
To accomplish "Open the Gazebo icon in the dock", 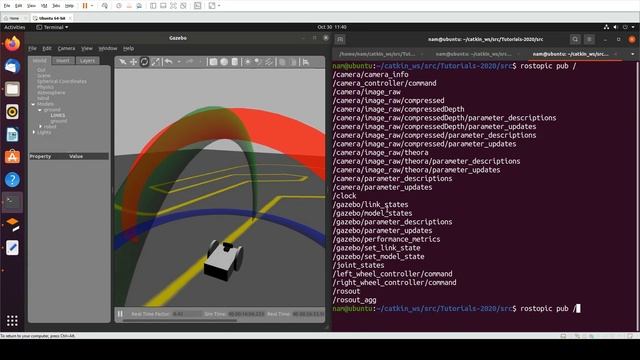I will pyautogui.click(x=12, y=224).
